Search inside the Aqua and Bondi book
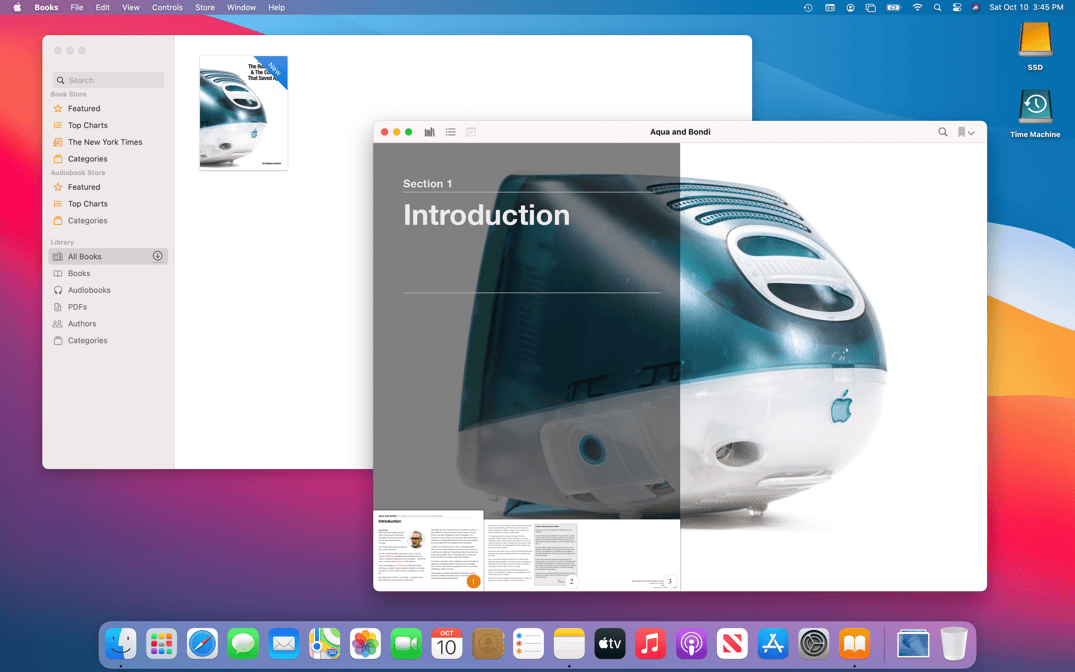Viewport: 1075px width, 672px height. 943,132
